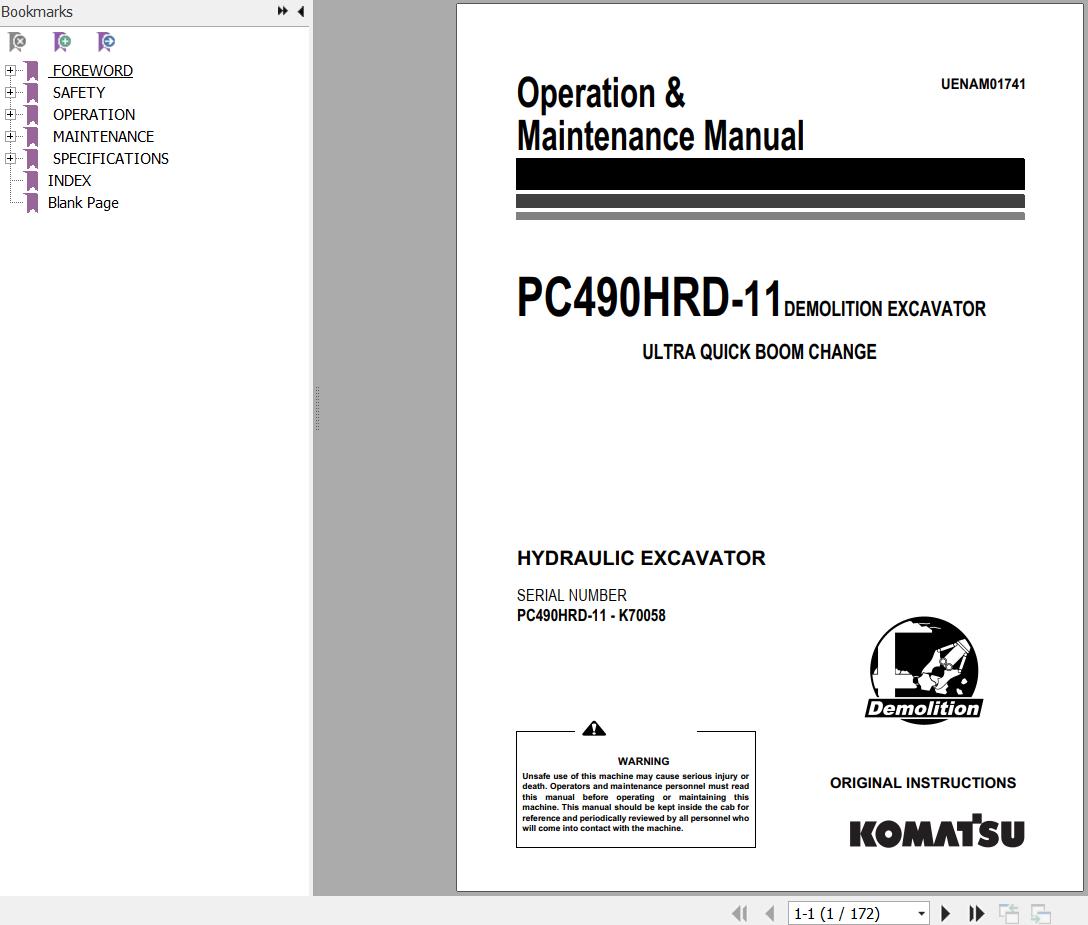Expand the SPECIFICATIONS bookmark node
Image resolution: width=1088 pixels, height=925 pixels.
(x=10, y=158)
